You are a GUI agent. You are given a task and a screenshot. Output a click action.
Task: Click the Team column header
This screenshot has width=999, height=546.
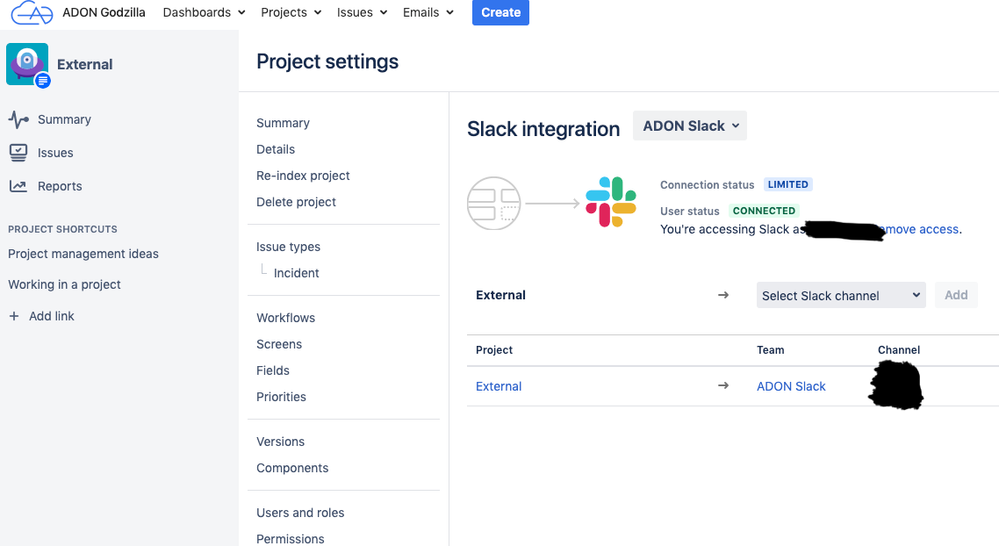[770, 350]
